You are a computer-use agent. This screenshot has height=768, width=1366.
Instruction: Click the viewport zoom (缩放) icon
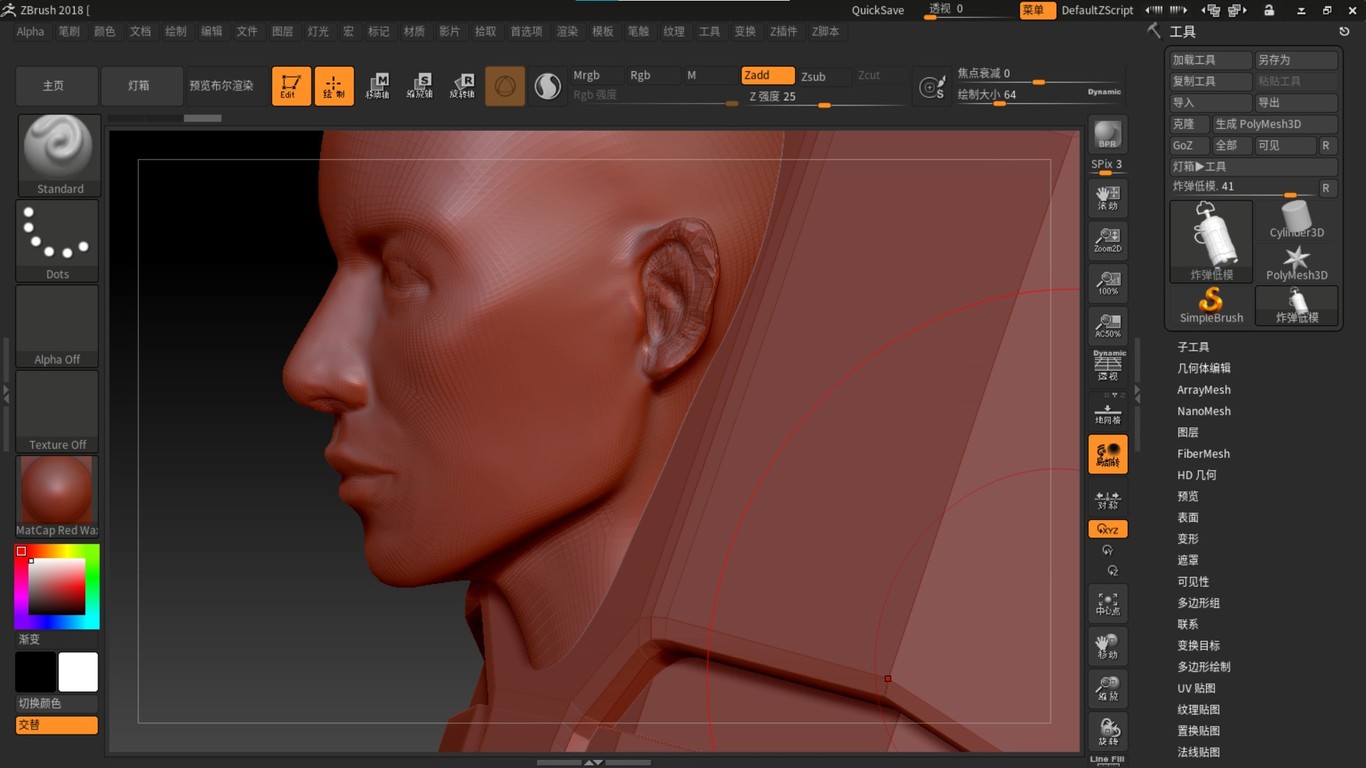[1108, 688]
